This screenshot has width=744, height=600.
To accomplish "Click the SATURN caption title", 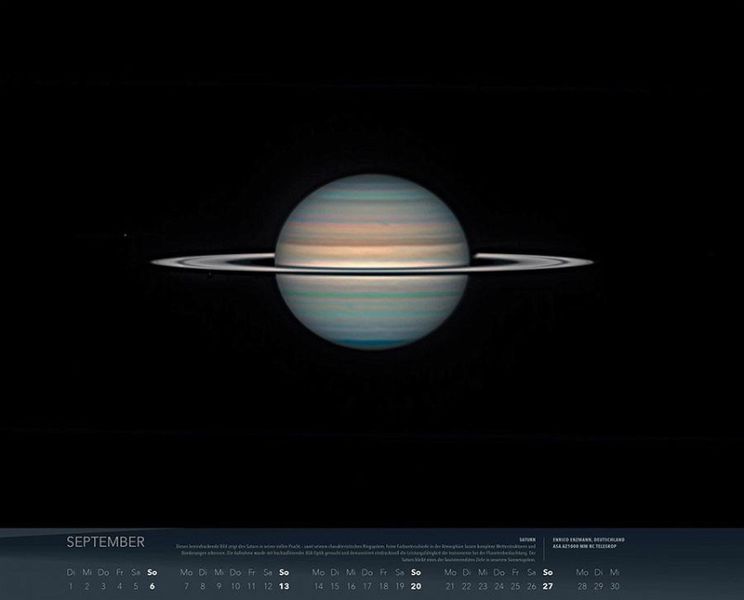I will pyautogui.click(x=529, y=539).
